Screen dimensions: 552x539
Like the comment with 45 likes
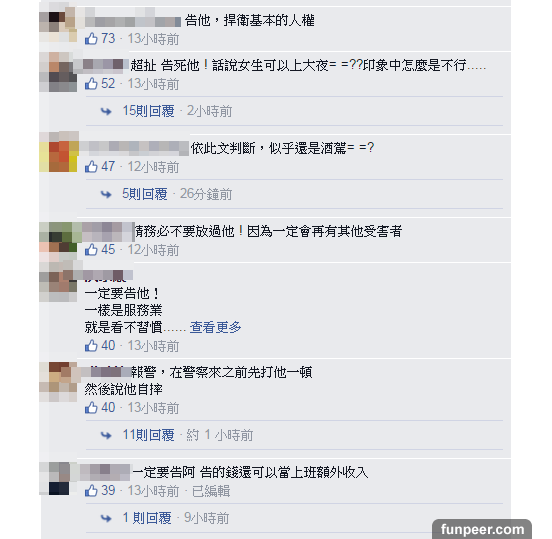click(x=91, y=250)
